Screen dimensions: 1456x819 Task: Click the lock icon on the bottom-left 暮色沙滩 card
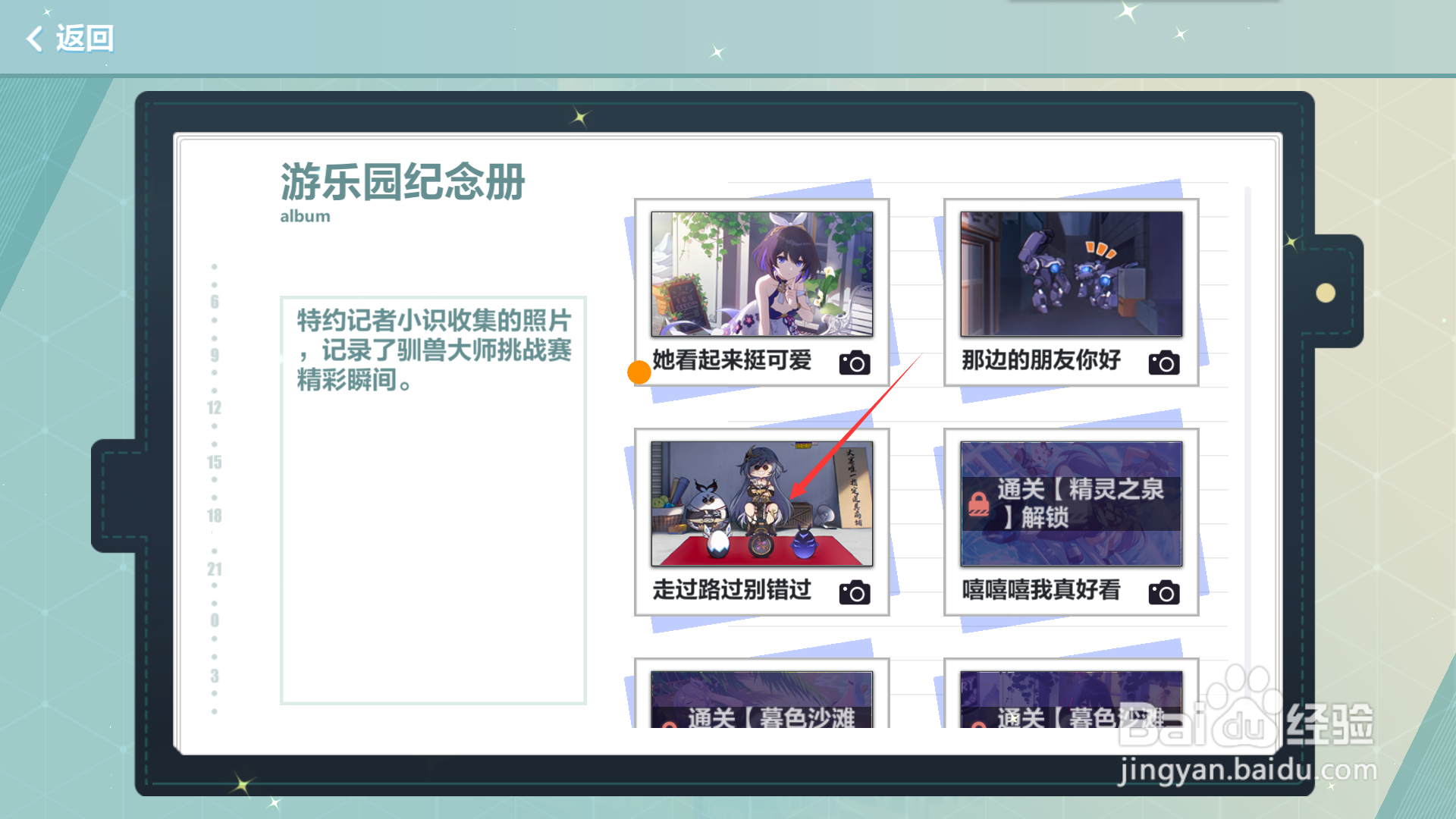[x=670, y=726]
